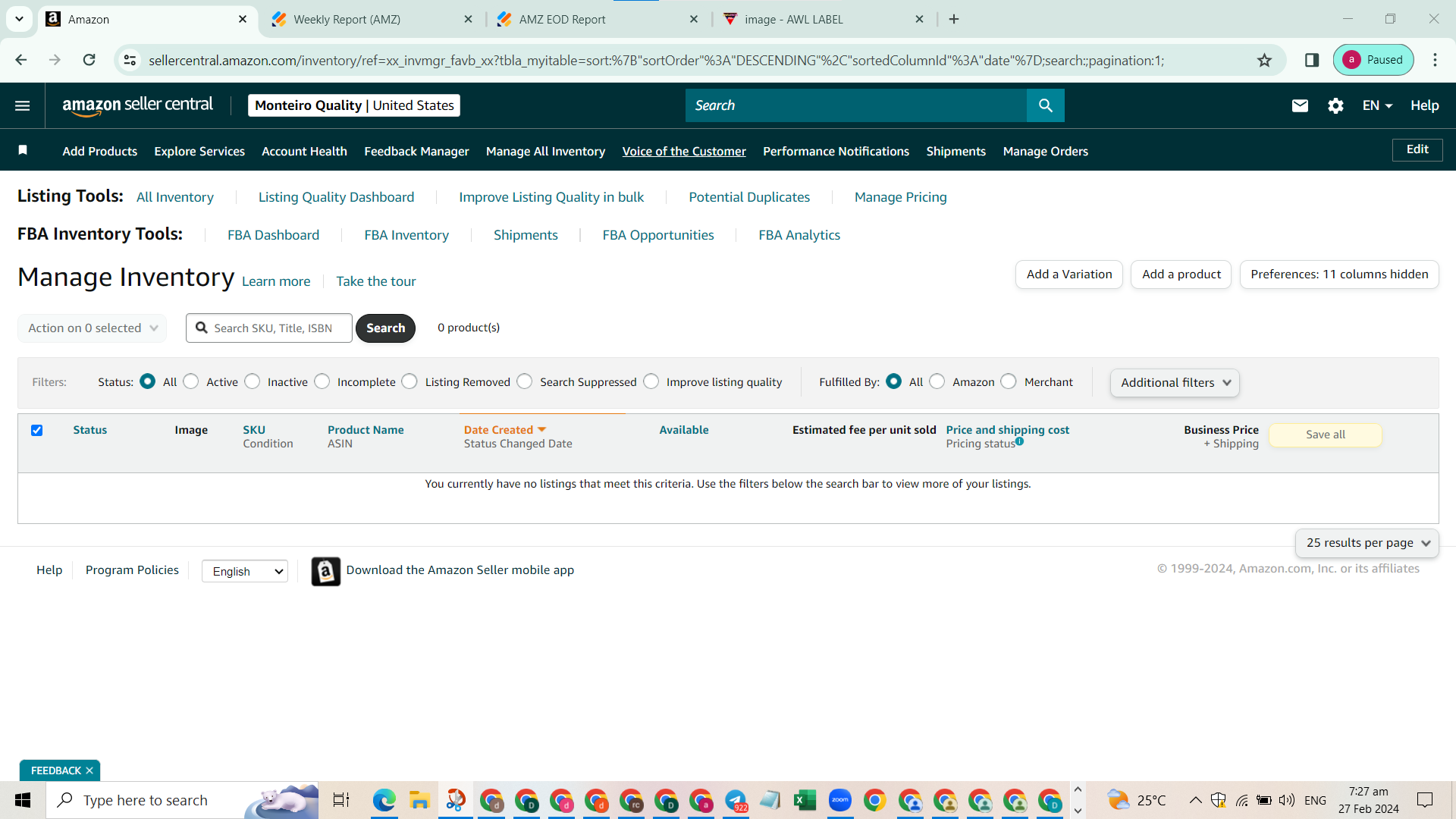Open the Help link in header
The height and width of the screenshot is (819, 1456).
coord(1425,105)
